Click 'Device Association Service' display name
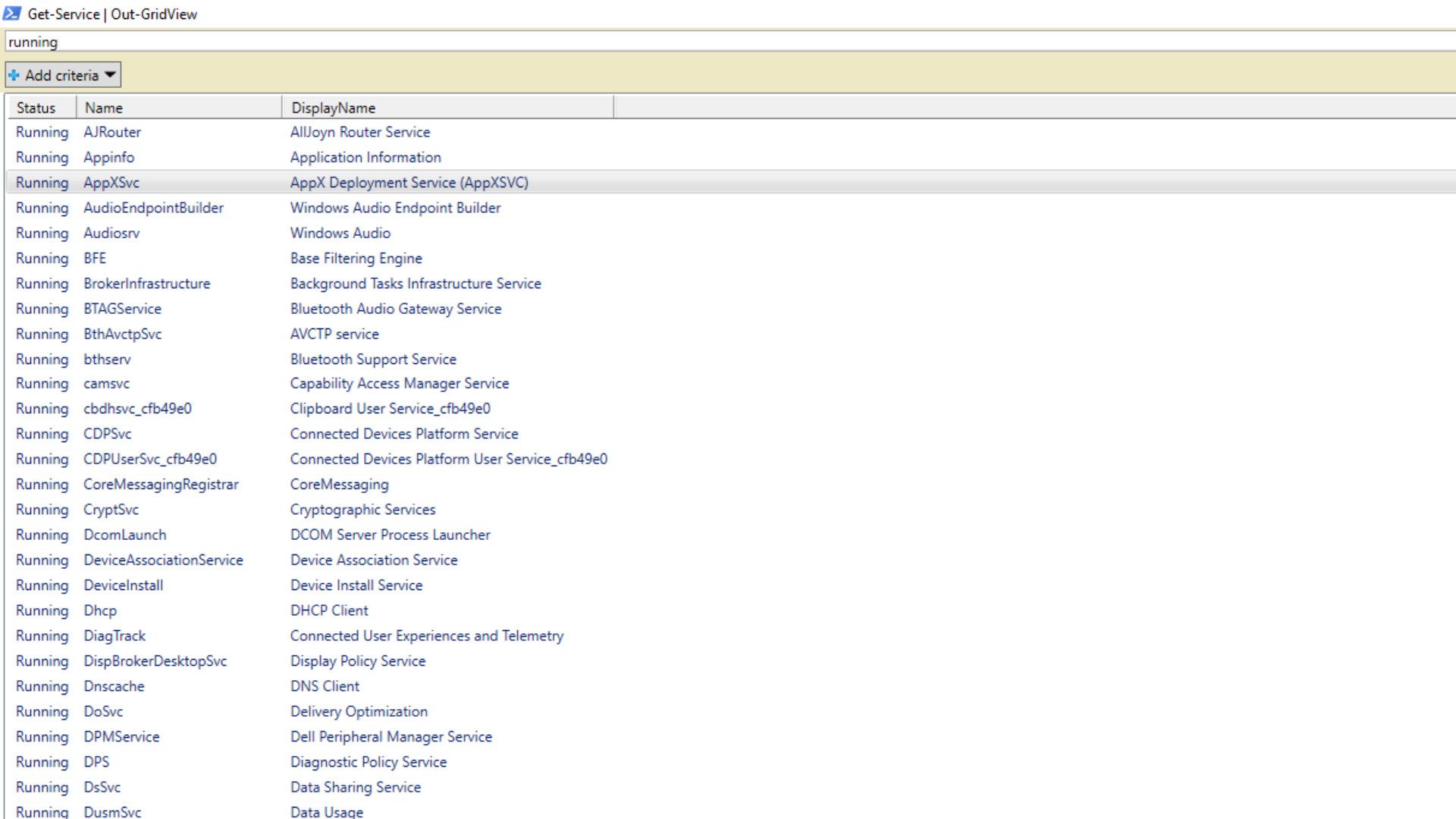The width and height of the screenshot is (1456, 819). coord(374,560)
